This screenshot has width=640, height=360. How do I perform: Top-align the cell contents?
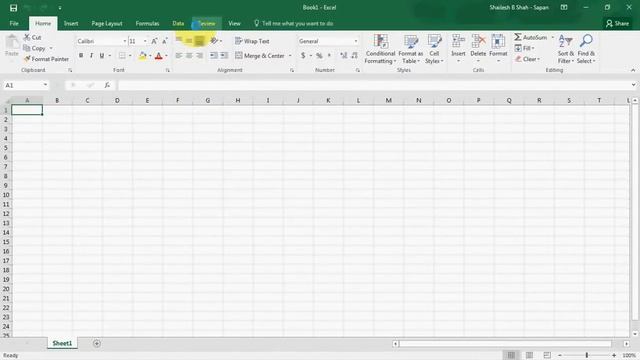click(179, 40)
